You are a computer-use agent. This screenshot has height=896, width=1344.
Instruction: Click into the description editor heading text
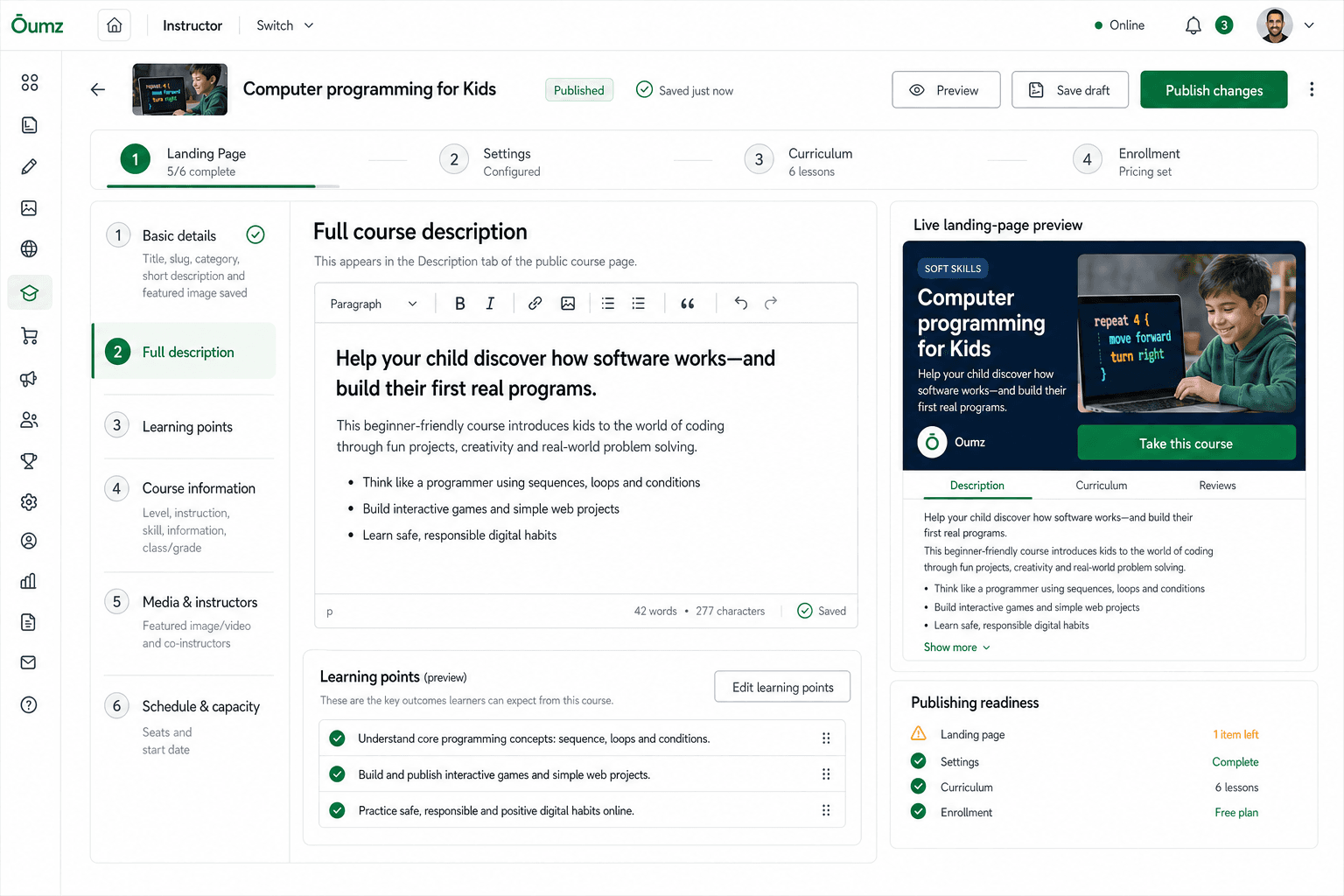click(x=556, y=373)
